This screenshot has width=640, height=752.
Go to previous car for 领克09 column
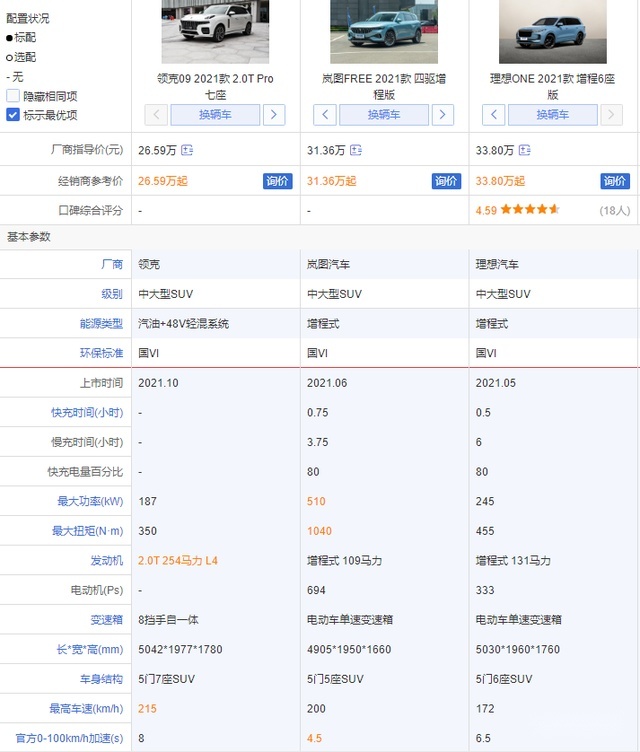pos(156,115)
